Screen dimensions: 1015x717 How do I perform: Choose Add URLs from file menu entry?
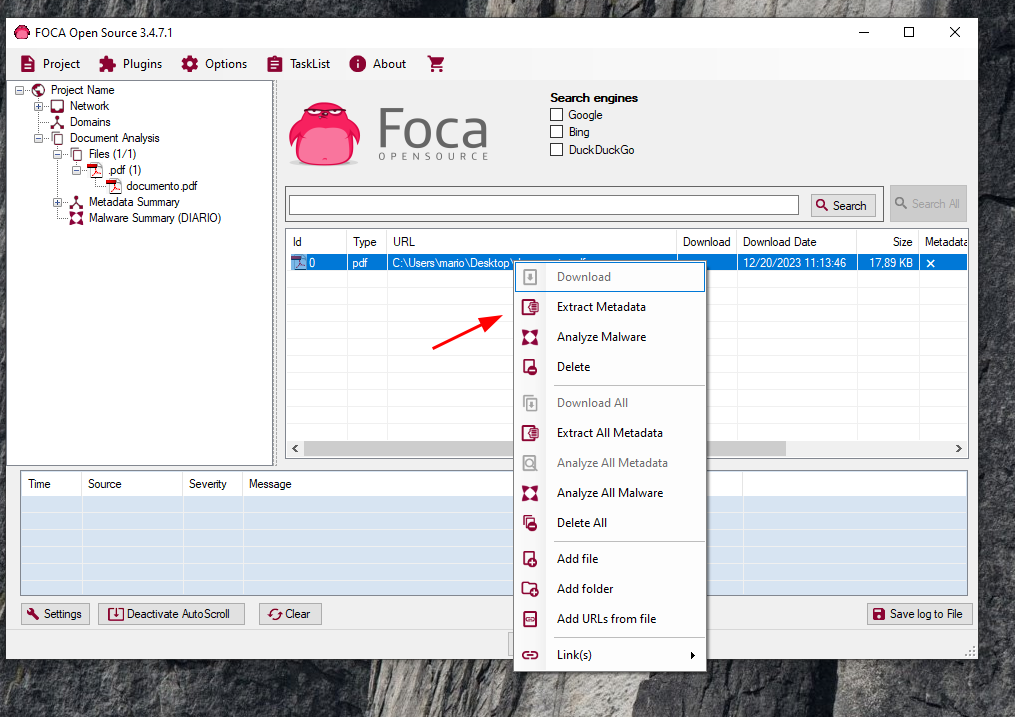[609, 619]
